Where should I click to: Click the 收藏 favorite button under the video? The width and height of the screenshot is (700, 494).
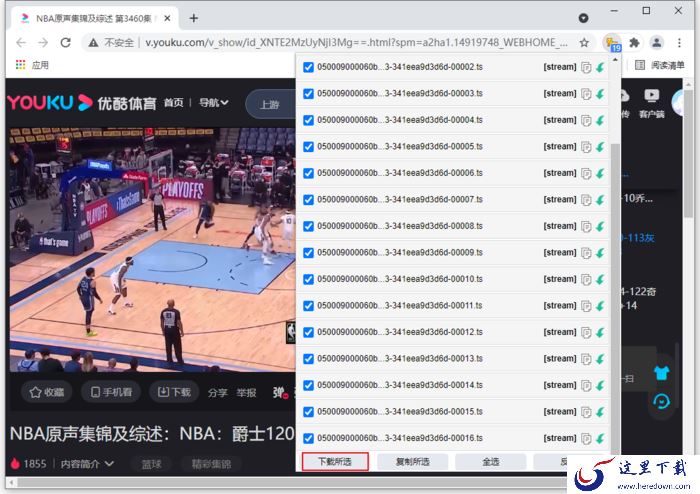[46, 392]
